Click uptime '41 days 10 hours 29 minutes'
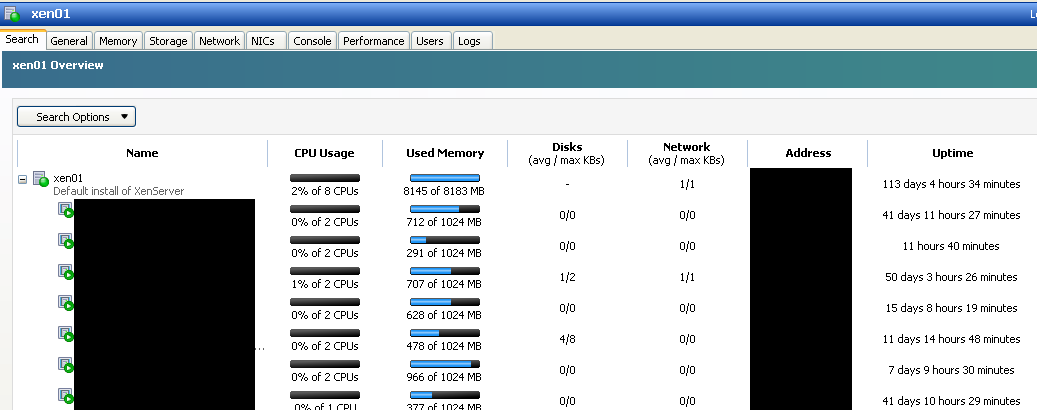 tap(951, 401)
